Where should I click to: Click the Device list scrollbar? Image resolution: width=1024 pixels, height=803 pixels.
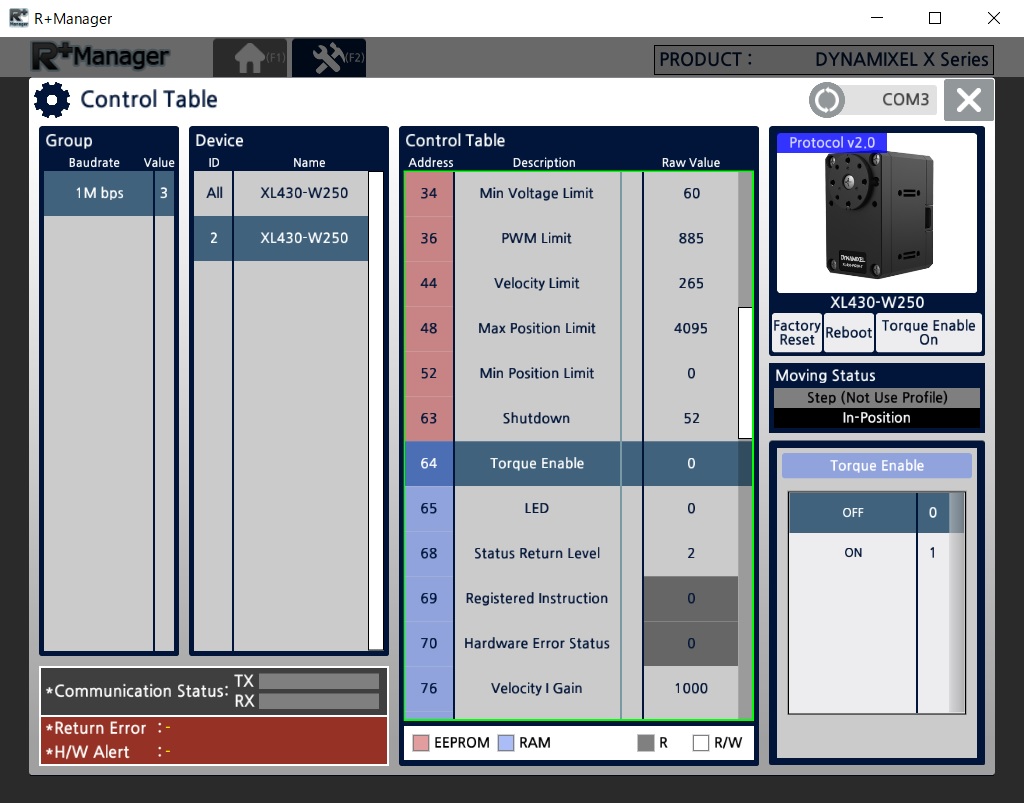point(376,411)
